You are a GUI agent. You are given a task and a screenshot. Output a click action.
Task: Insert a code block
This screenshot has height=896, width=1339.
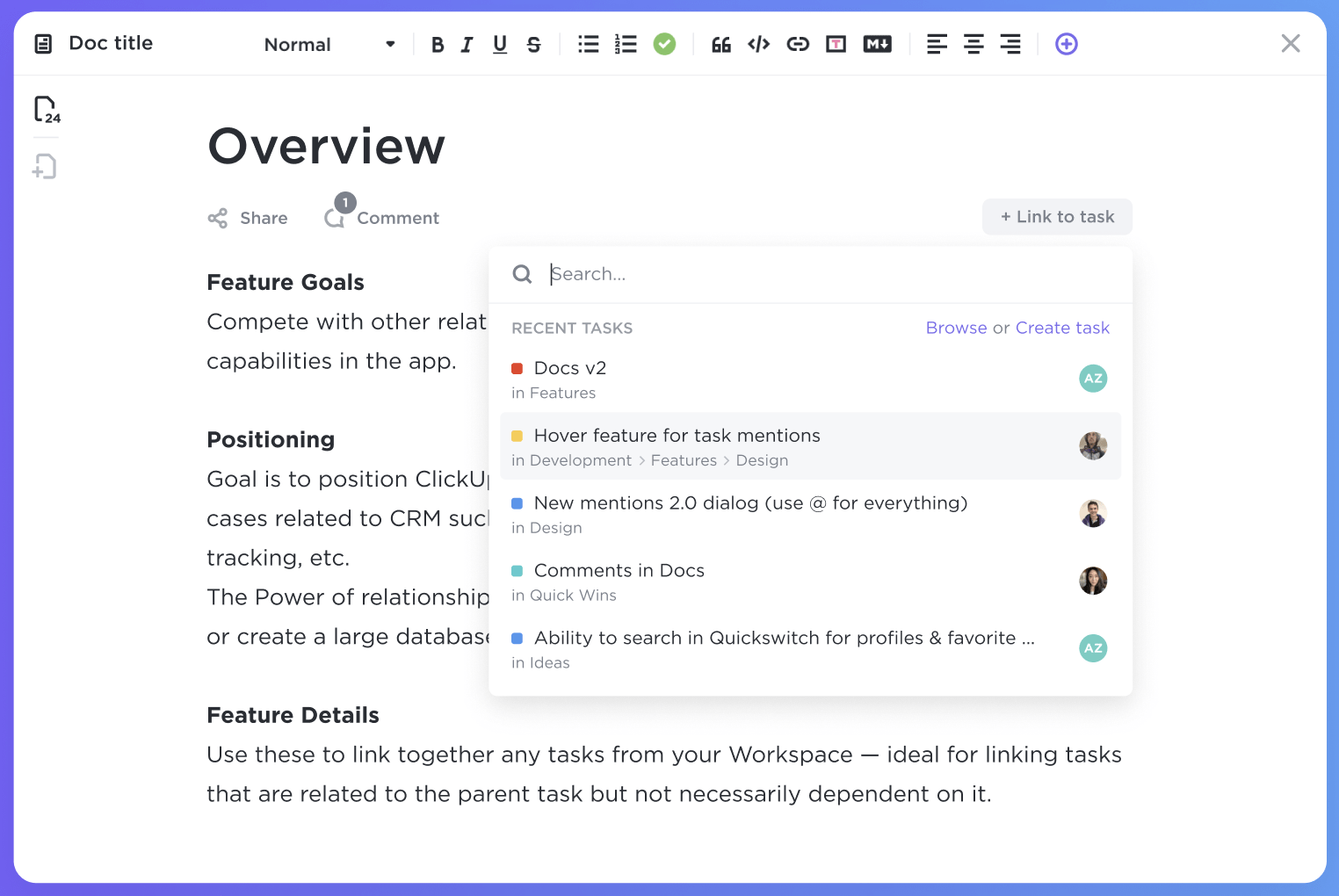pyautogui.click(x=758, y=44)
